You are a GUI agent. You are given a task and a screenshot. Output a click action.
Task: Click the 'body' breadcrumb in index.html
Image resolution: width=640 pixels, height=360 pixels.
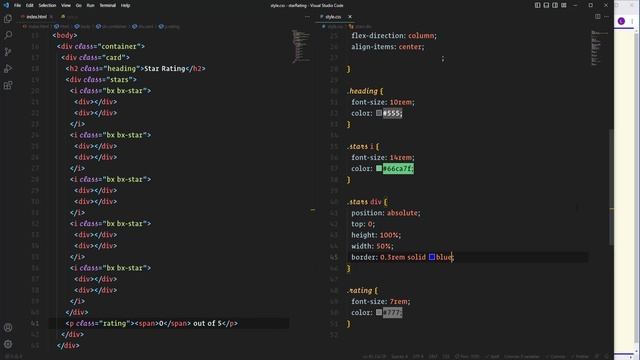(82, 27)
